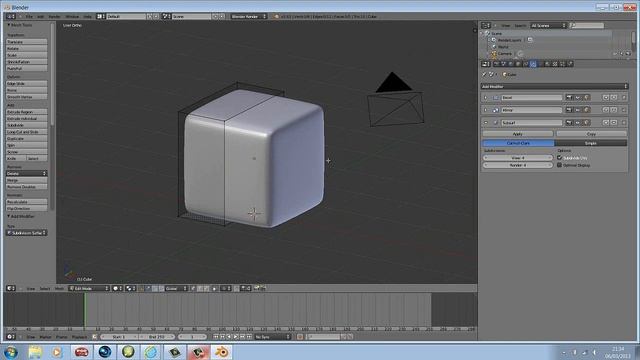The height and width of the screenshot is (360, 640).
Task: Toggle the Optimal Display checkbox
Action: click(x=560, y=165)
